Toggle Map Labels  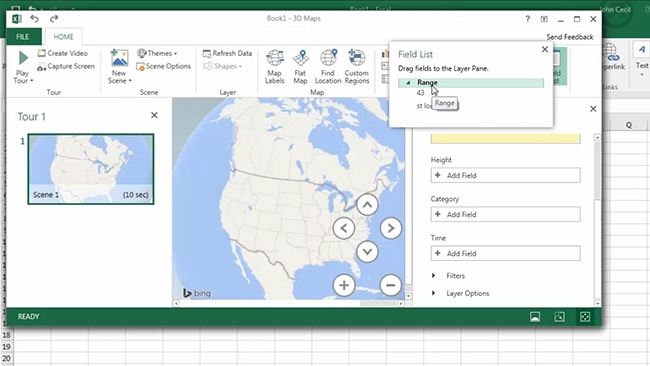coord(274,67)
